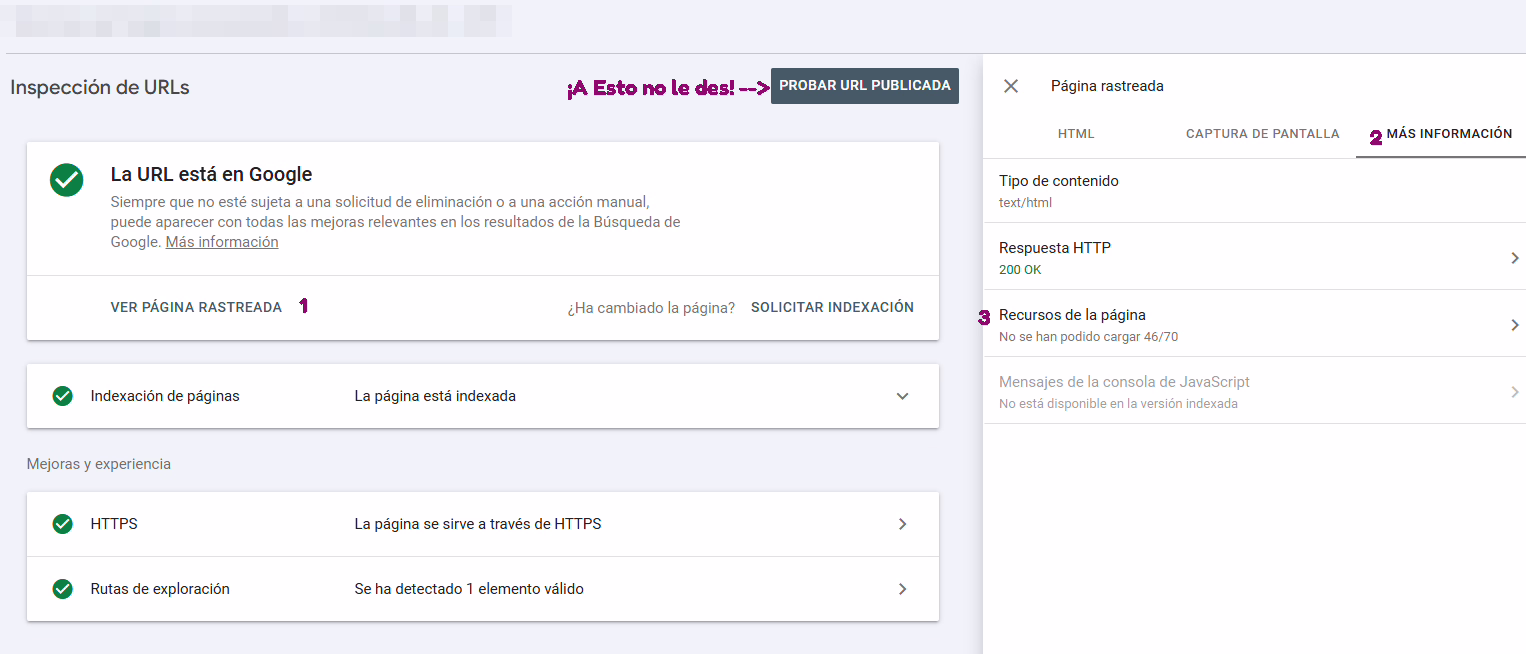Select the Más información tab

(x=1448, y=134)
